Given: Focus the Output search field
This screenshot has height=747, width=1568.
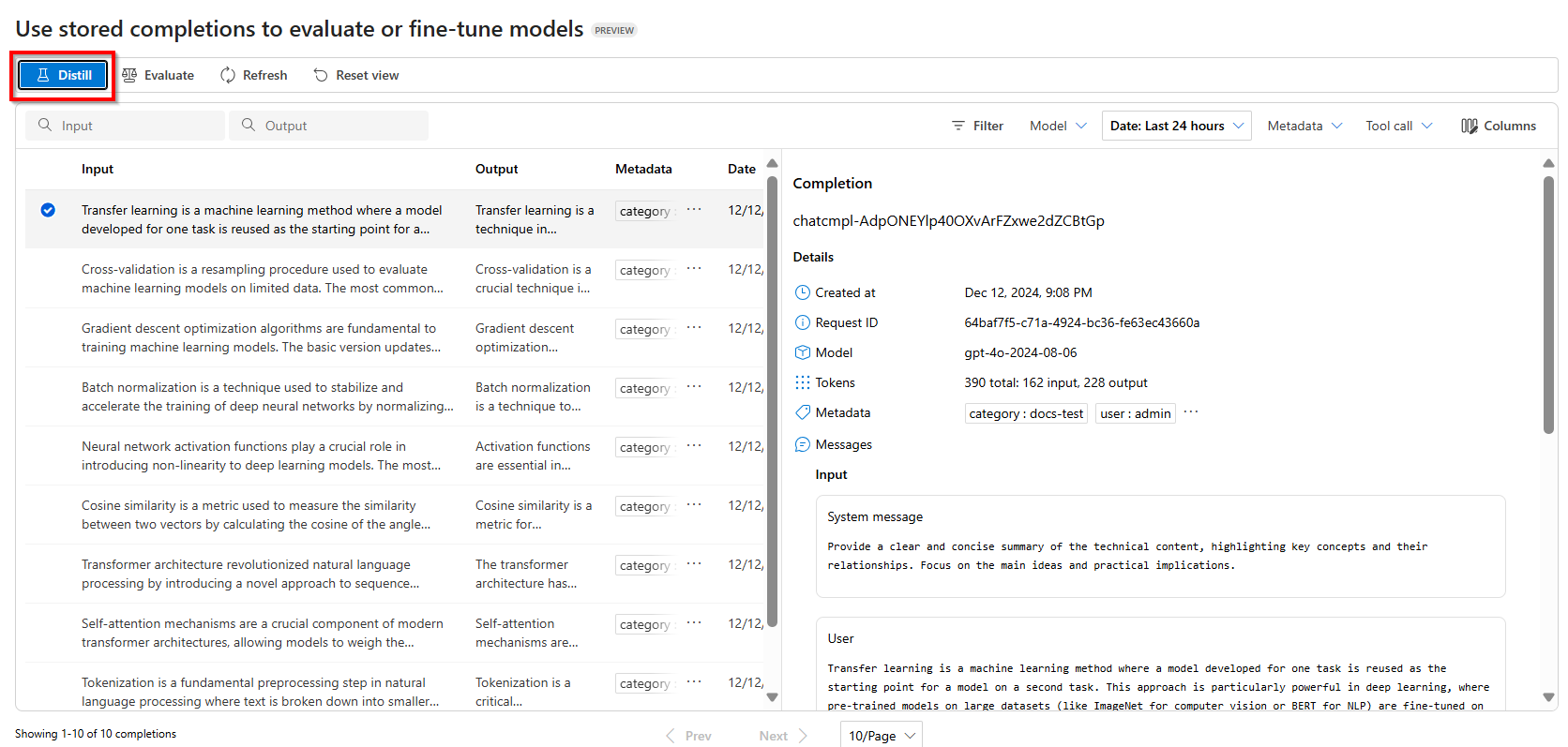Looking at the screenshot, I should [329, 126].
